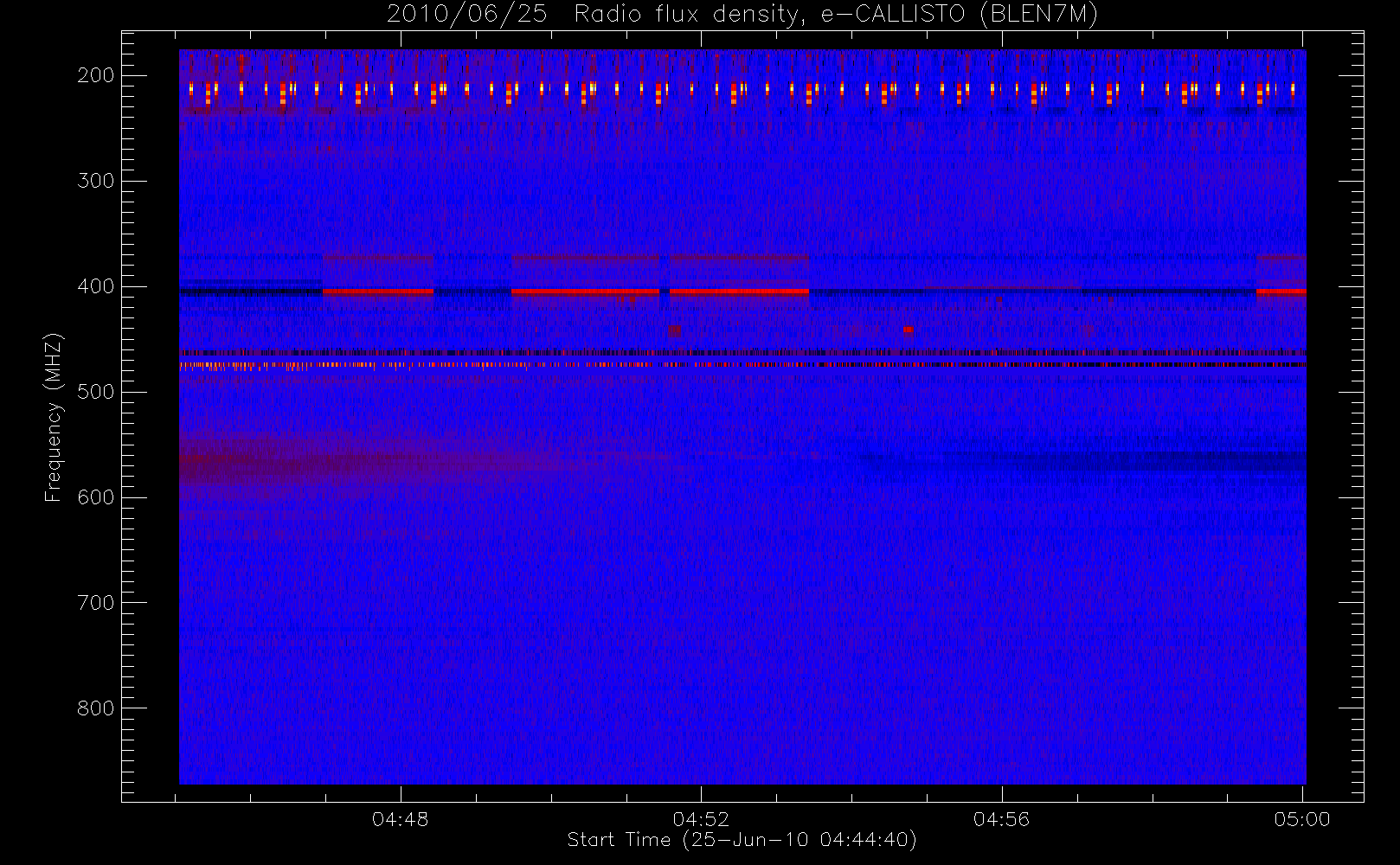Click the 200 frequency tick label

[95, 75]
